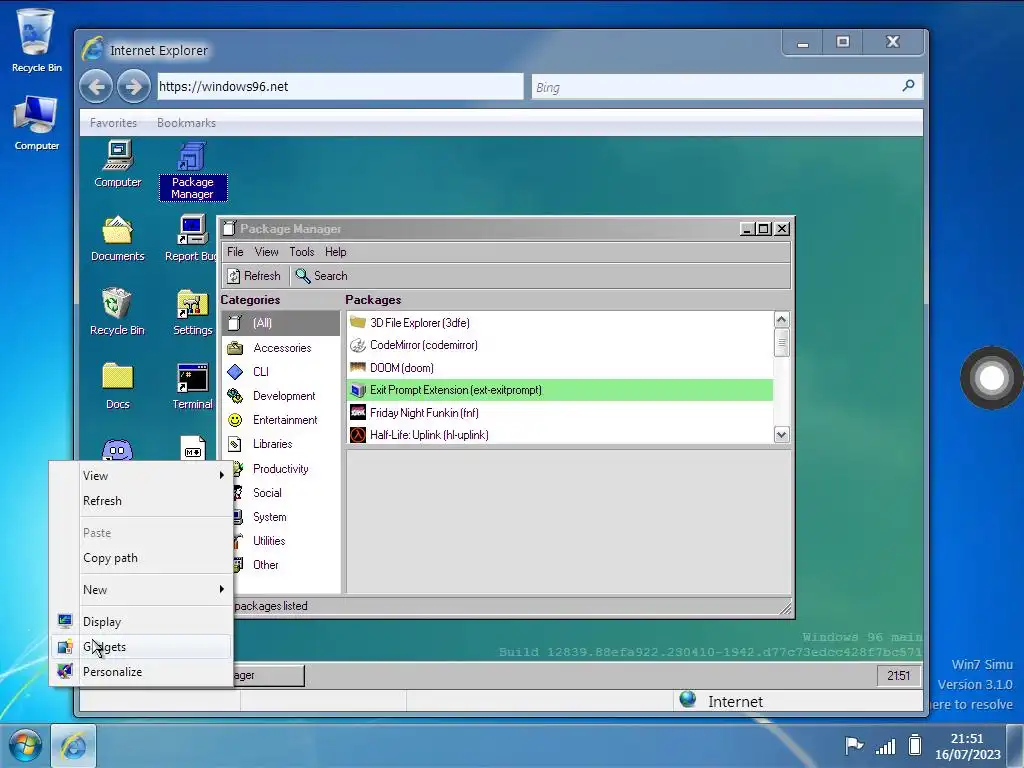The height and width of the screenshot is (768, 1024).
Task: Open the Settings shortcut icon
Action: coord(193,312)
